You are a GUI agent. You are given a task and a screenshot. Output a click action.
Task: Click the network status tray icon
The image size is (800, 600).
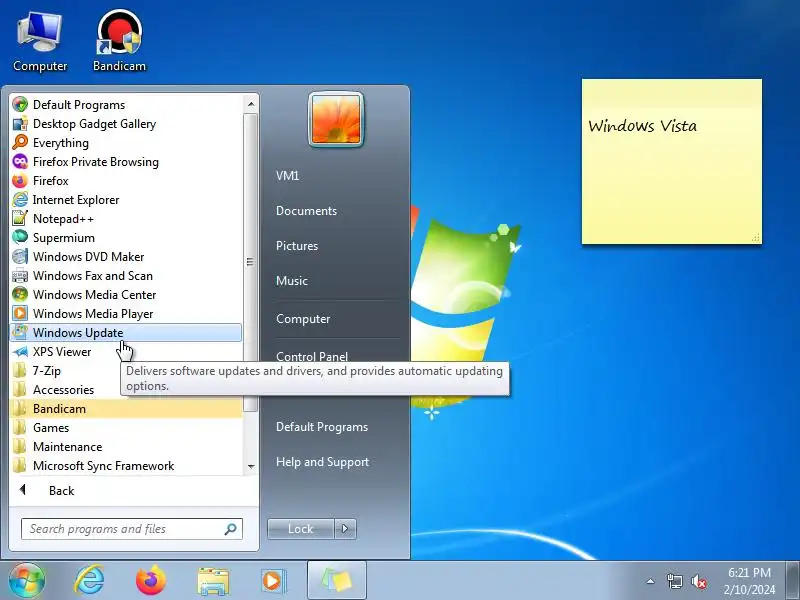pyautogui.click(x=674, y=581)
